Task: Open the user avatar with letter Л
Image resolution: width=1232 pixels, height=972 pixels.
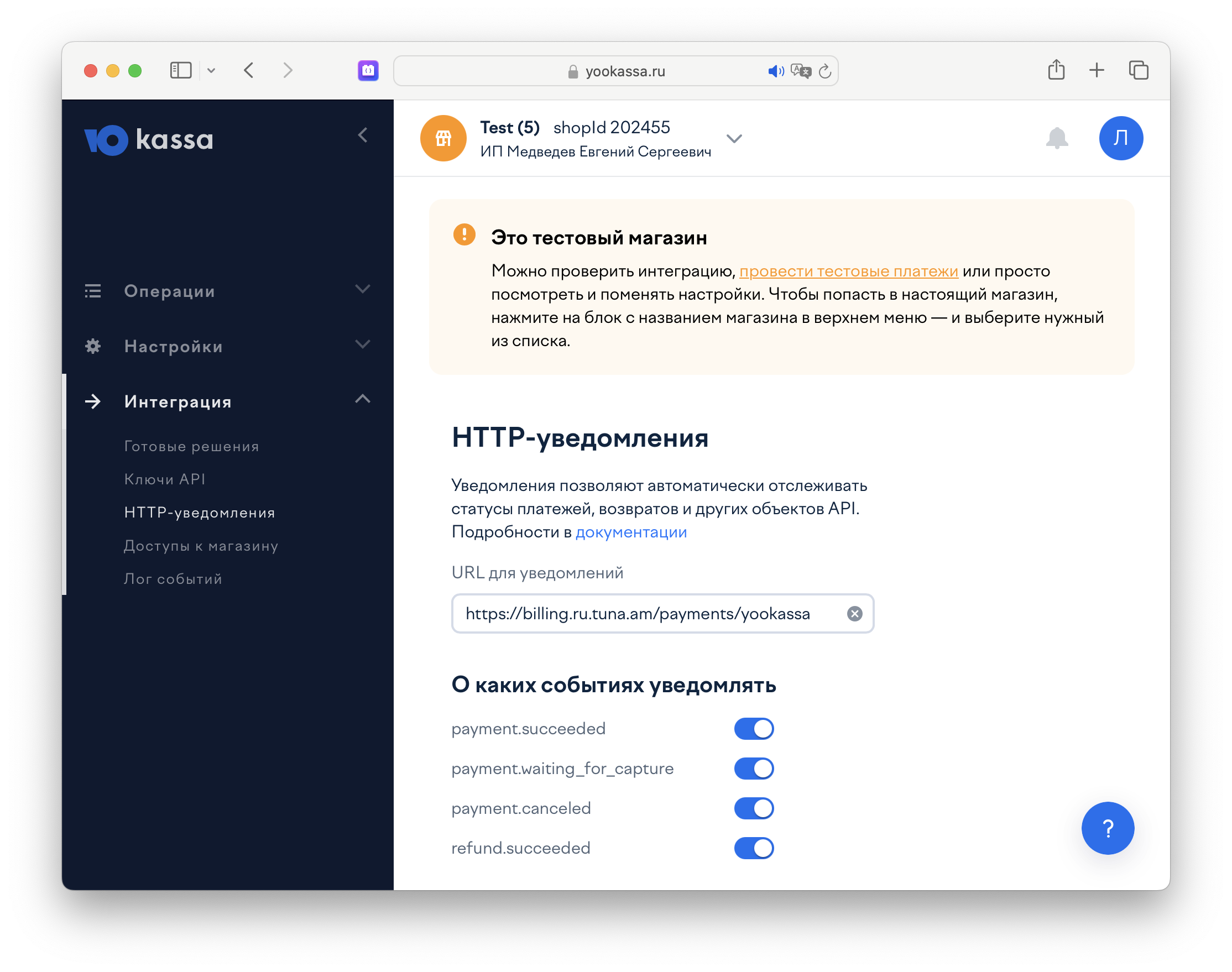Action: (x=1120, y=138)
